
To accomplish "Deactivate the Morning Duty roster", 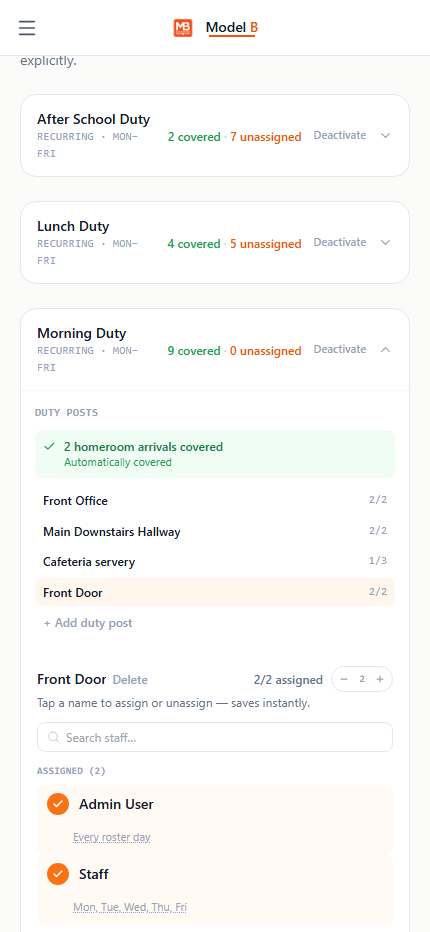I will [340, 350].
